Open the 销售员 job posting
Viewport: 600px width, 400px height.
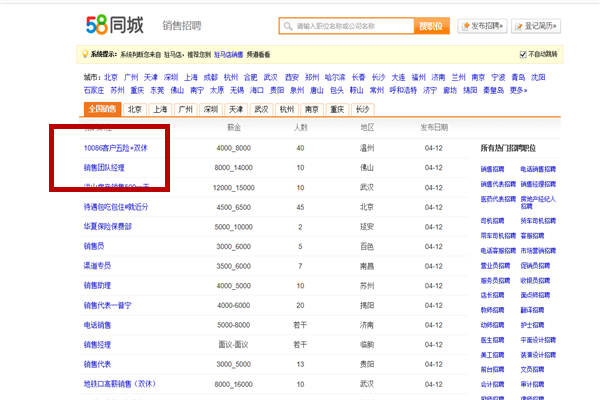[x=94, y=246]
